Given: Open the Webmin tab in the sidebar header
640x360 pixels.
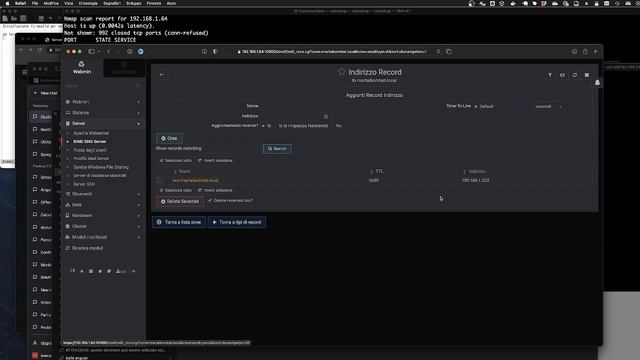Looking at the screenshot, I should point(82,68).
